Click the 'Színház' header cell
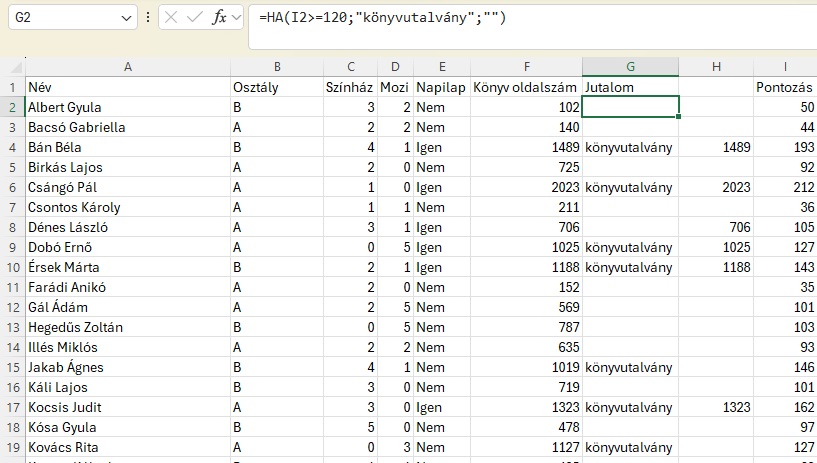The height and width of the screenshot is (463, 817). pyautogui.click(x=350, y=87)
